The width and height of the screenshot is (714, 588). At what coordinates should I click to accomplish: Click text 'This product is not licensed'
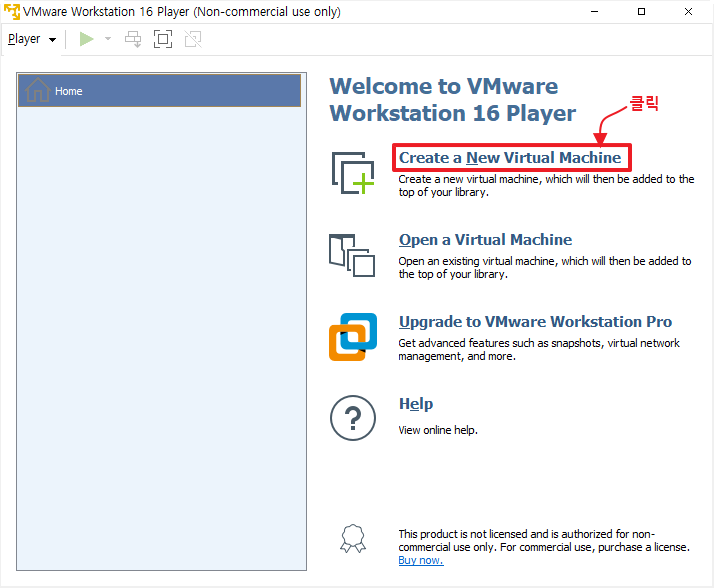463,534
